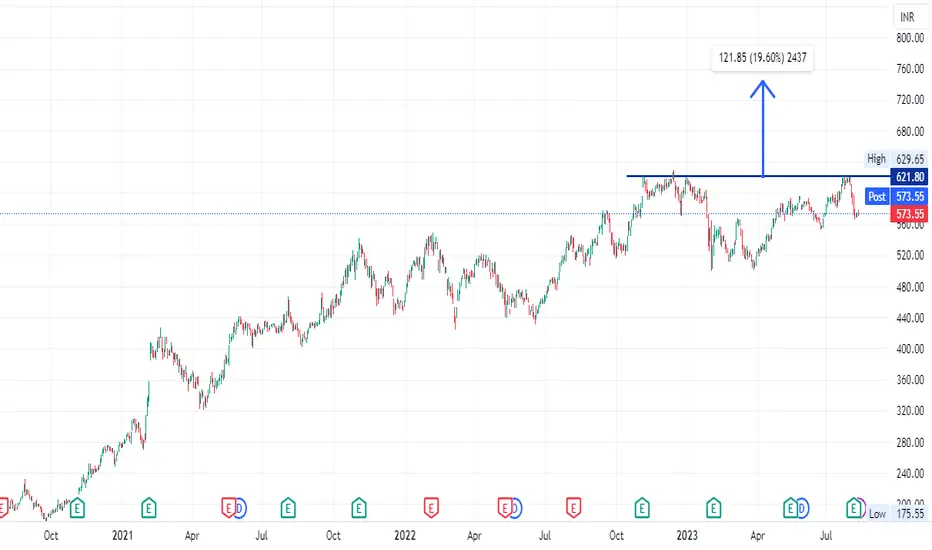
Task: Select the green earnings marker after Jul 2021
Action: click(288, 508)
